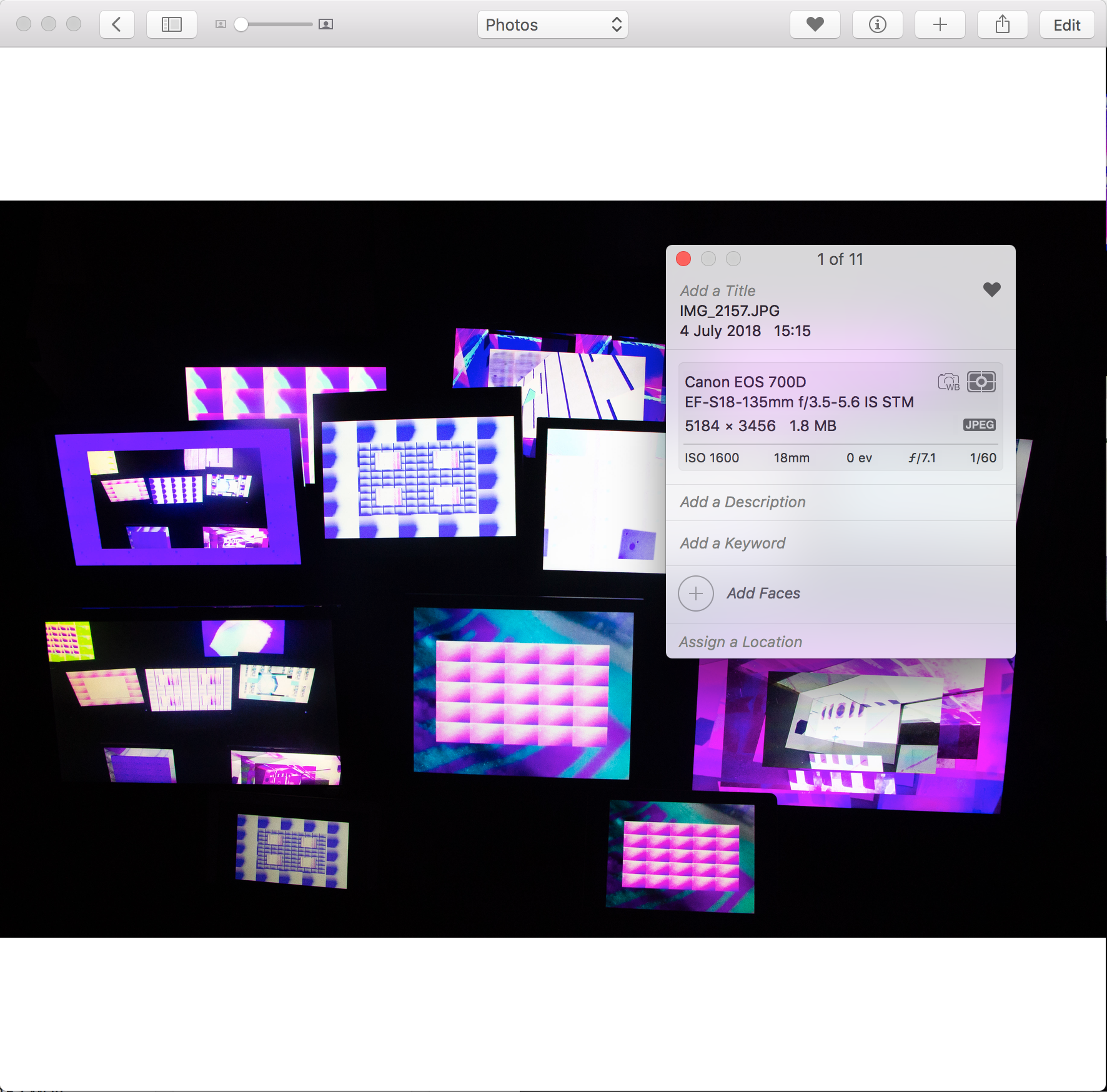Click the Edit button
Image resolution: width=1107 pixels, height=1092 pixels.
[x=1066, y=25]
